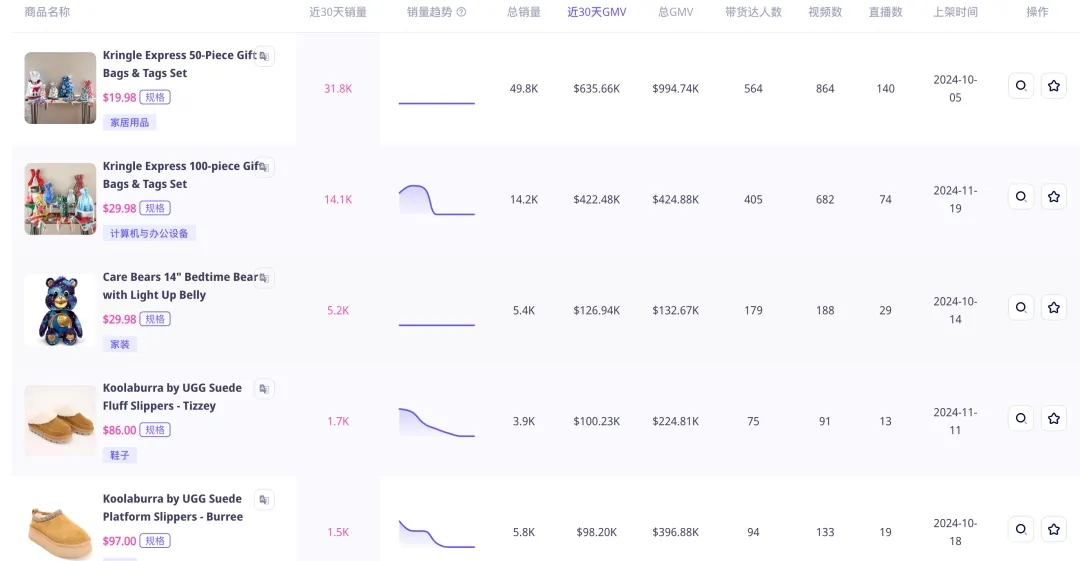Screen dimensions: 1080x561
Task: Click translate icon beside Kringle Express 100-piece title
Action: coord(264,167)
